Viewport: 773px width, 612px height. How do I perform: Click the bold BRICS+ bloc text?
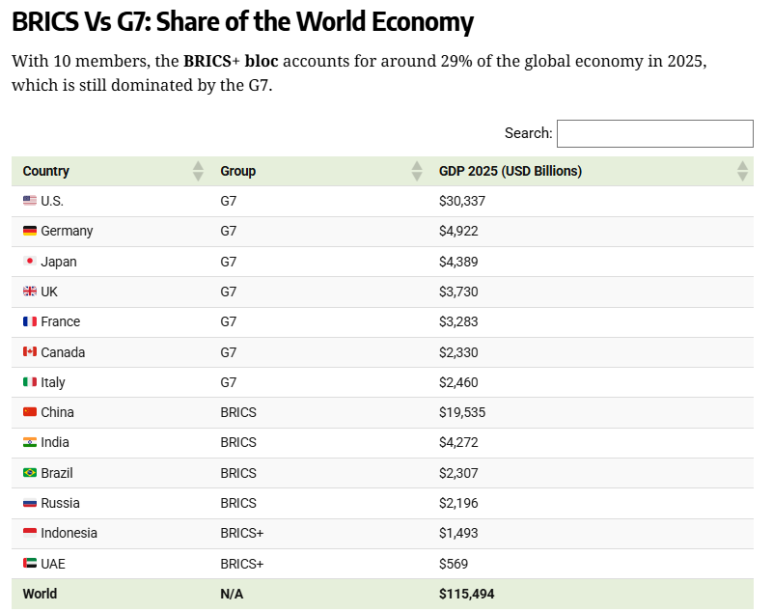(x=231, y=61)
